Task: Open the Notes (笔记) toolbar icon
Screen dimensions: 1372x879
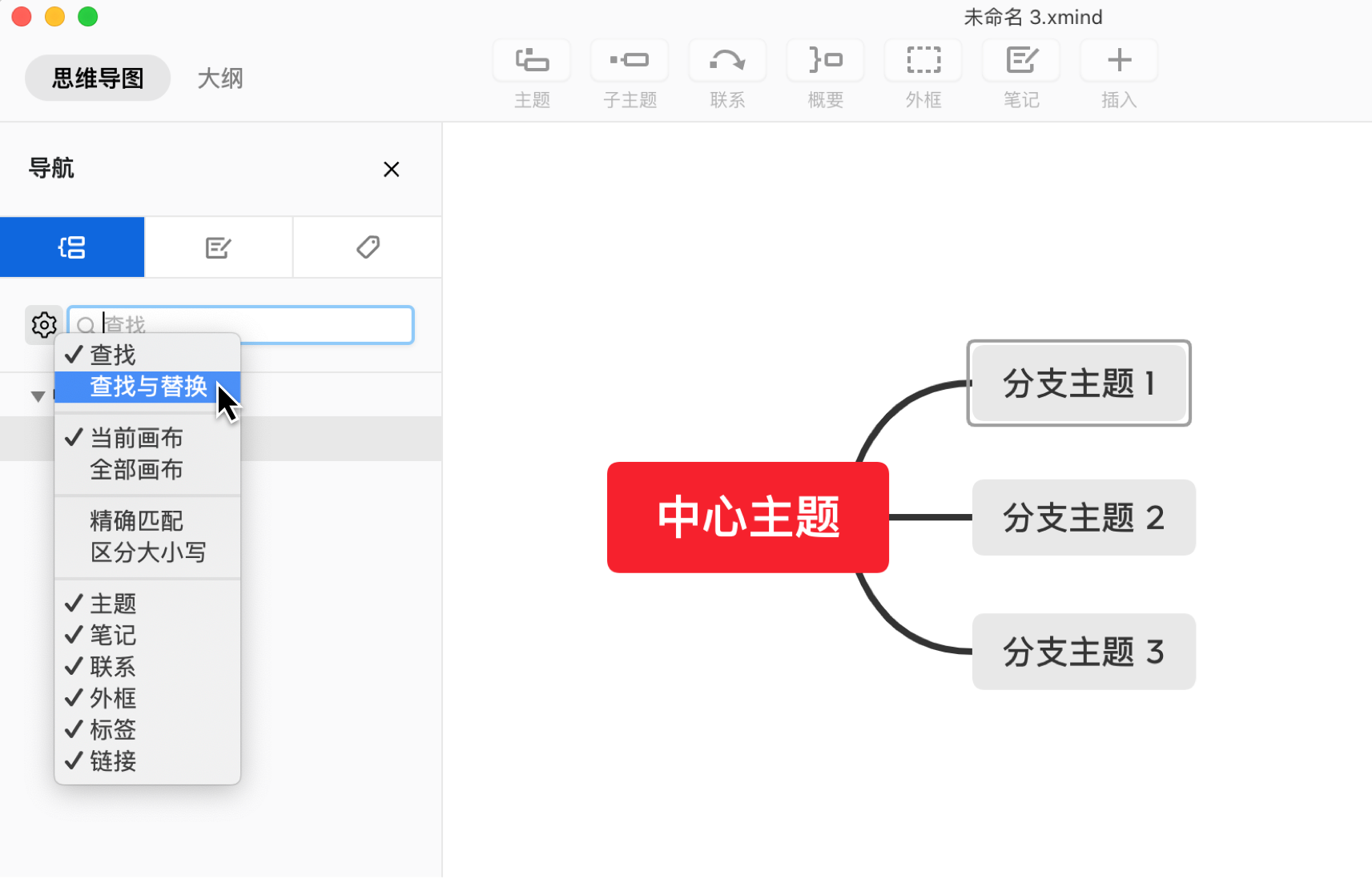Action: [x=1021, y=61]
